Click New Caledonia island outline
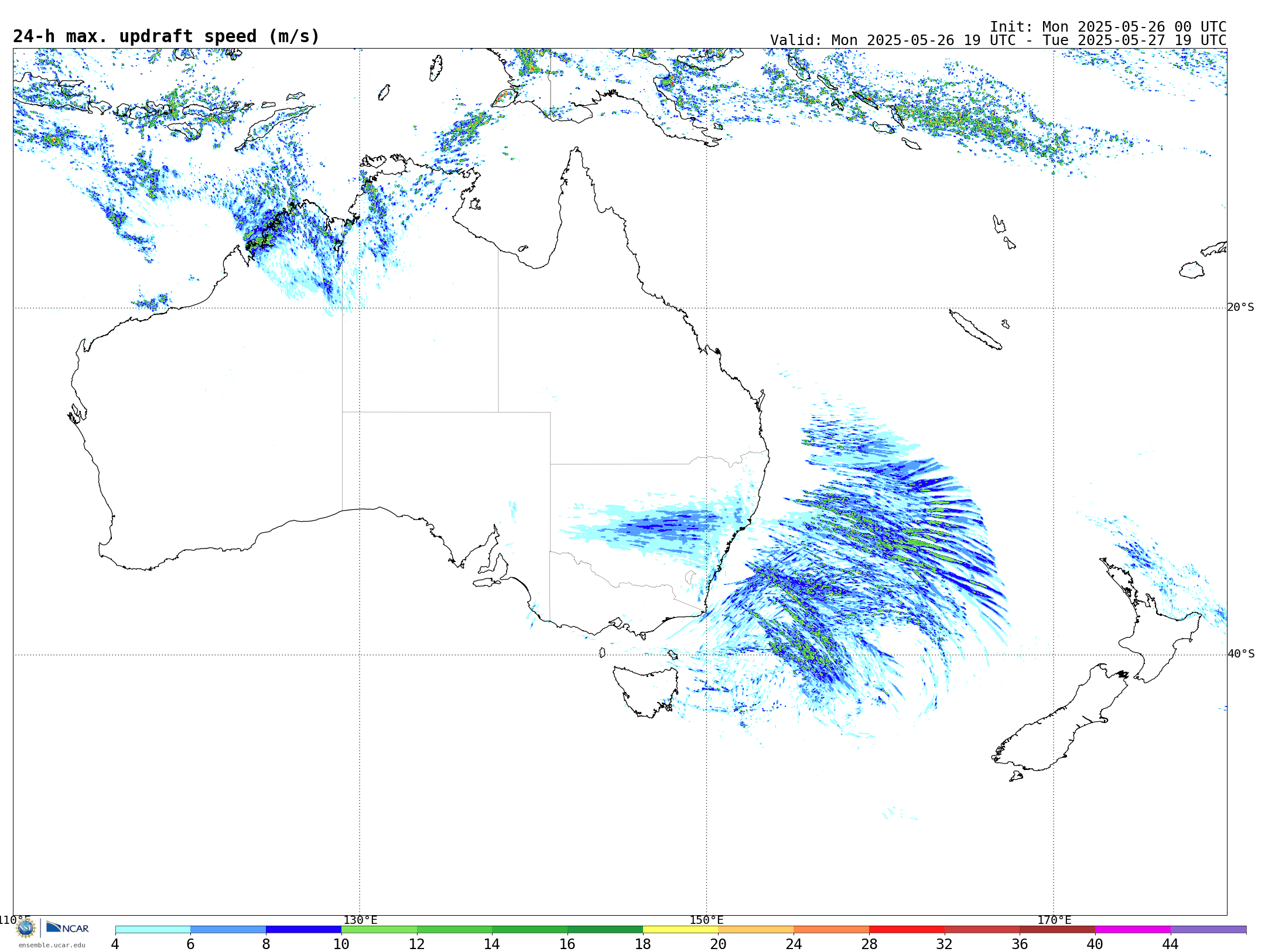 tap(975, 330)
